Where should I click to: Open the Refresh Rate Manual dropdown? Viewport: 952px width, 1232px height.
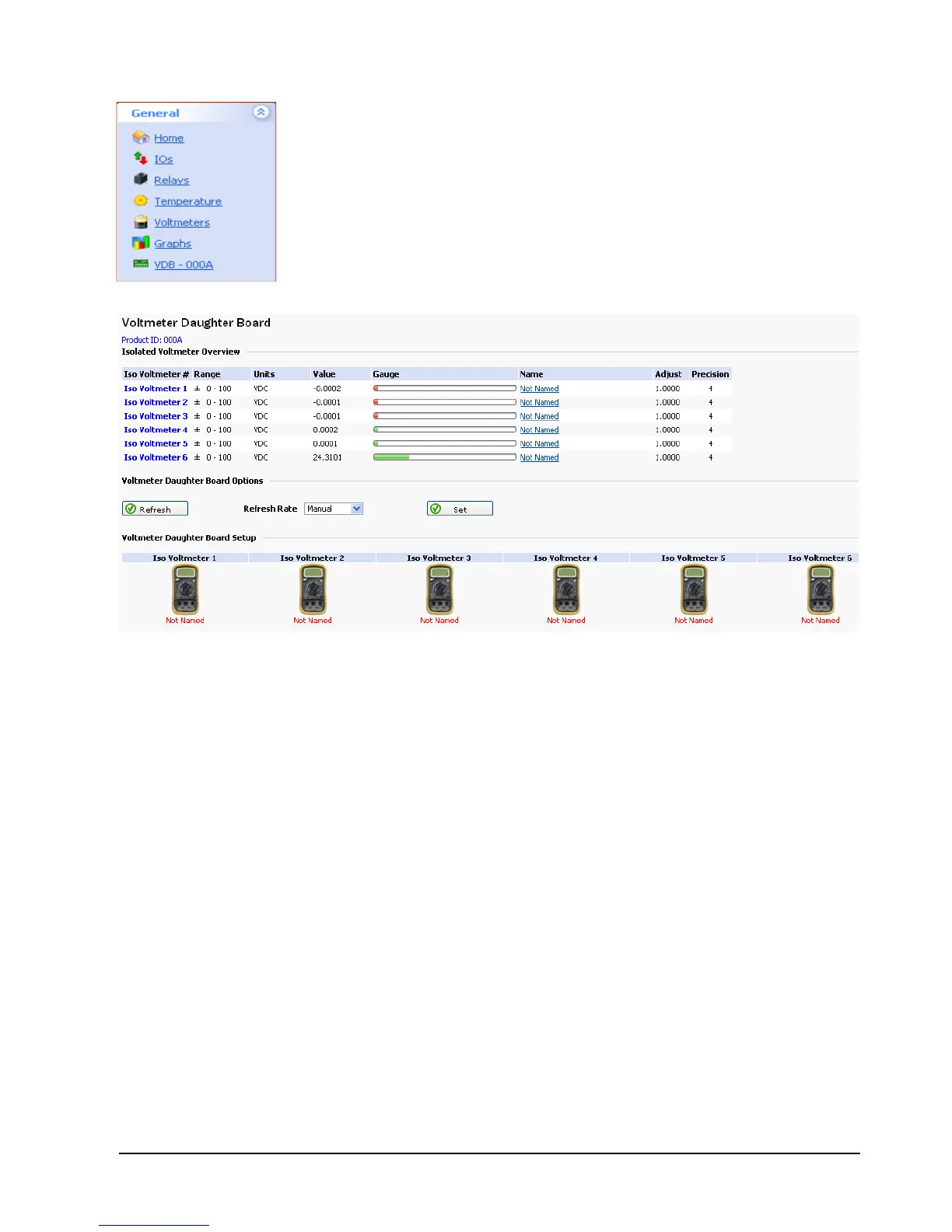(x=334, y=509)
